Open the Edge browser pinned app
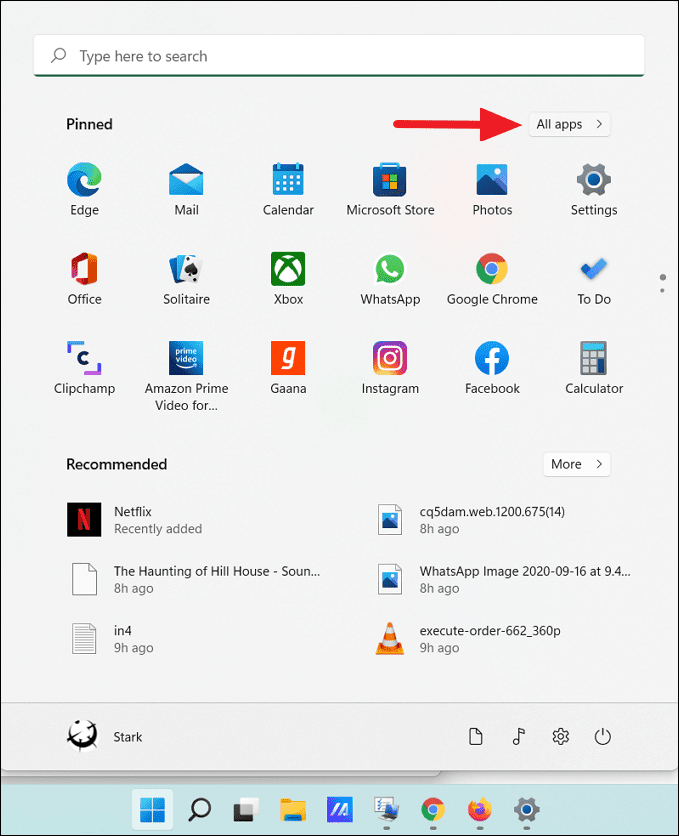Viewport: 679px width, 836px height. [84, 189]
